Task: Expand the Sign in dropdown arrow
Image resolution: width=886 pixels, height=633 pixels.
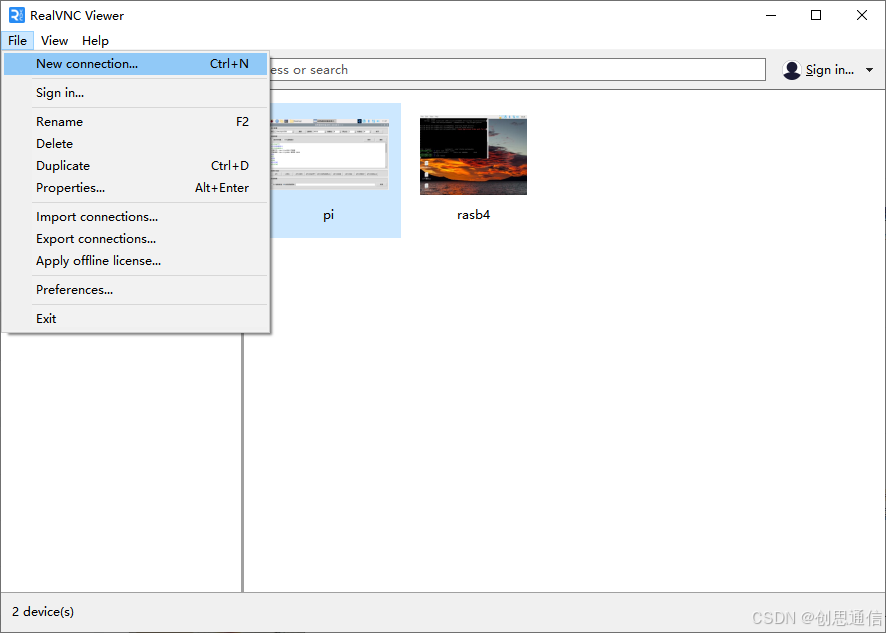Action: (869, 70)
